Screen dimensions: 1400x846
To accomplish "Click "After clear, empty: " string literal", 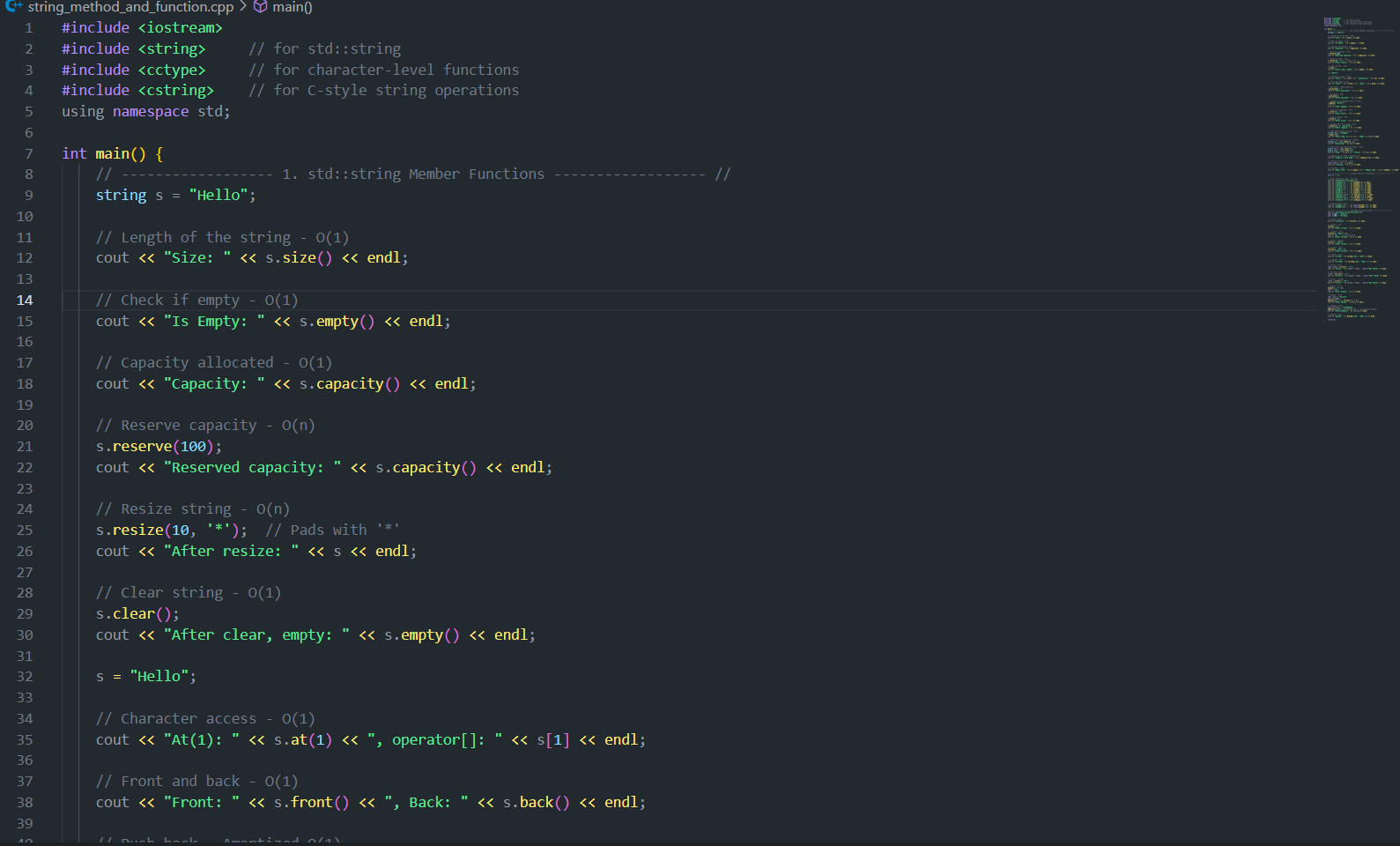I will pos(256,635).
